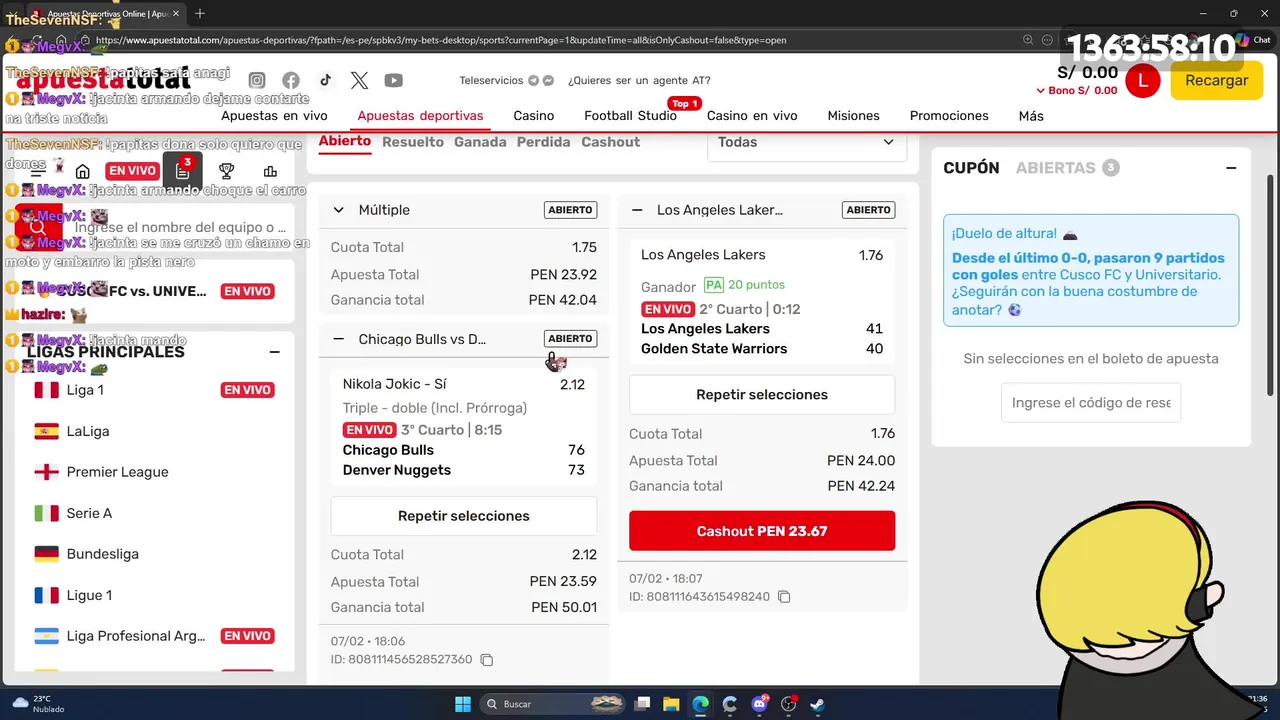Screen dimensions: 1280x720
Task: Click the team name search field
Action: 180,228
